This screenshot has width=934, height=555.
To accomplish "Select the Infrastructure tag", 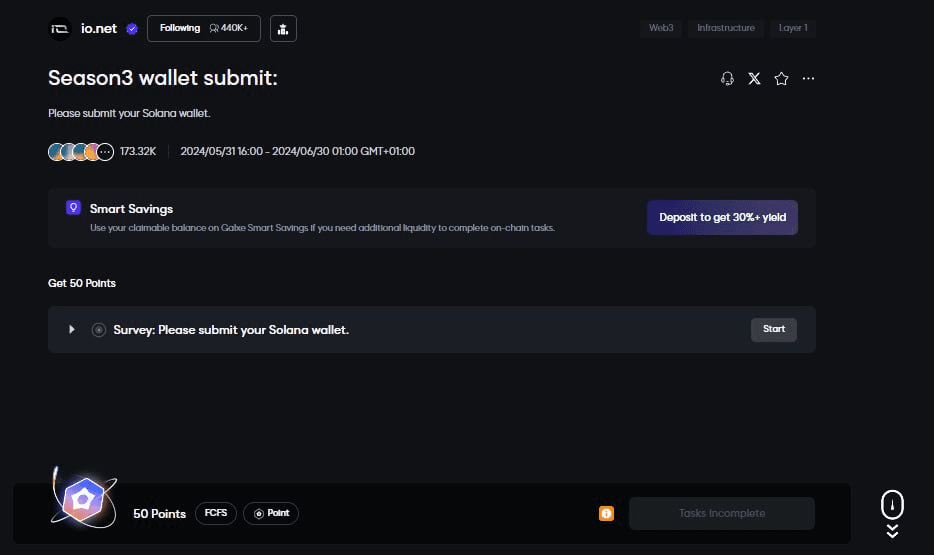I will tap(726, 28).
